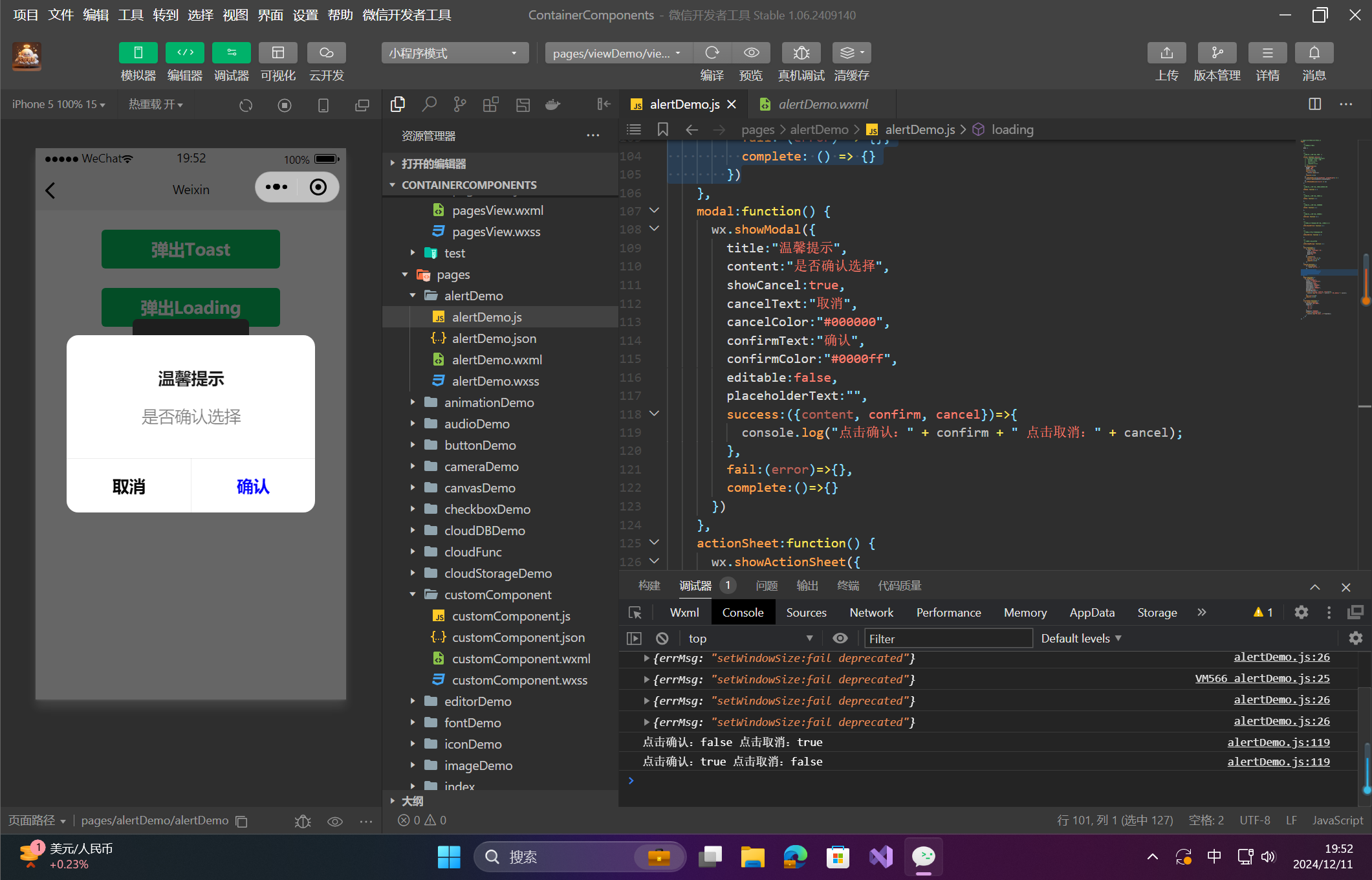The image size is (1372, 880).
Task: Open the search panel magnifier icon
Action: (x=429, y=104)
